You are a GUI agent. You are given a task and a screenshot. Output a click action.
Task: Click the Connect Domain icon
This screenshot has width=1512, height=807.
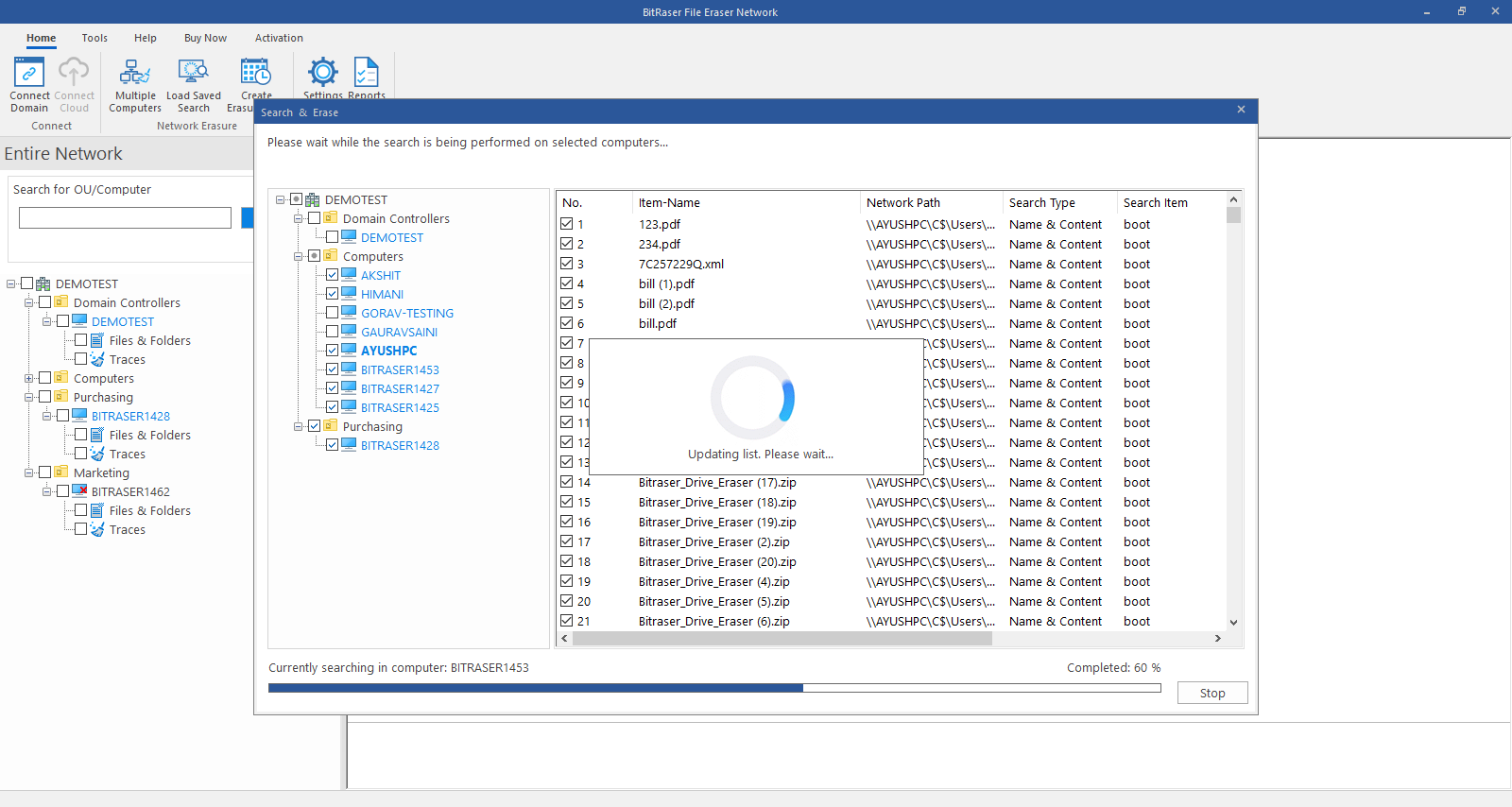29,72
